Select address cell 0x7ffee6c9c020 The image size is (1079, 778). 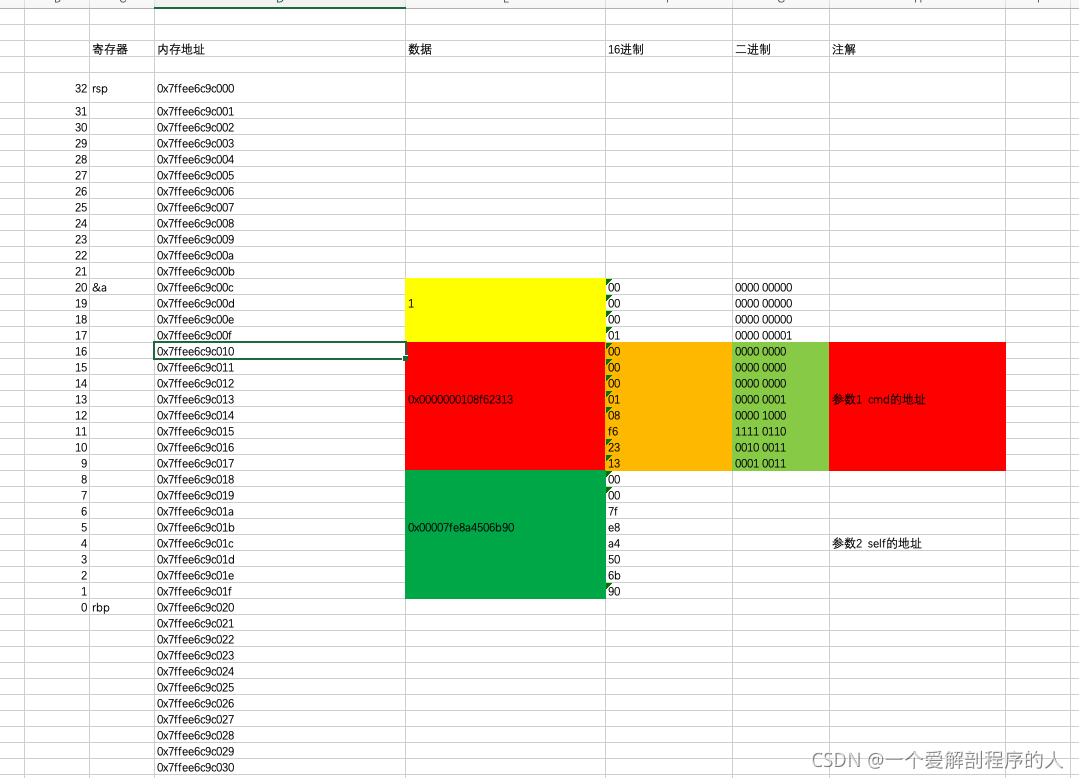(x=280, y=607)
